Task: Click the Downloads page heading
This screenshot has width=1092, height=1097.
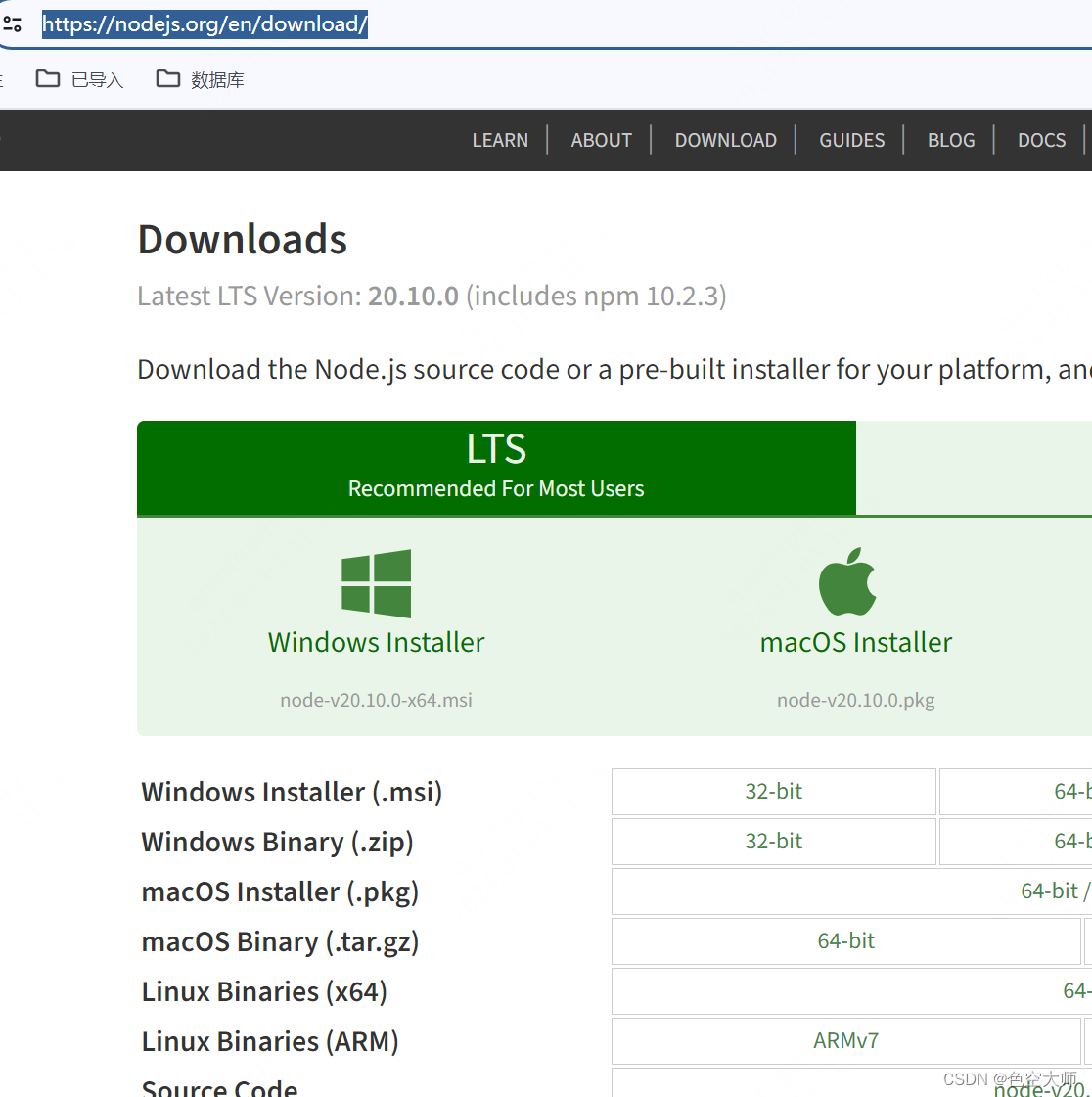Action: coord(242,240)
